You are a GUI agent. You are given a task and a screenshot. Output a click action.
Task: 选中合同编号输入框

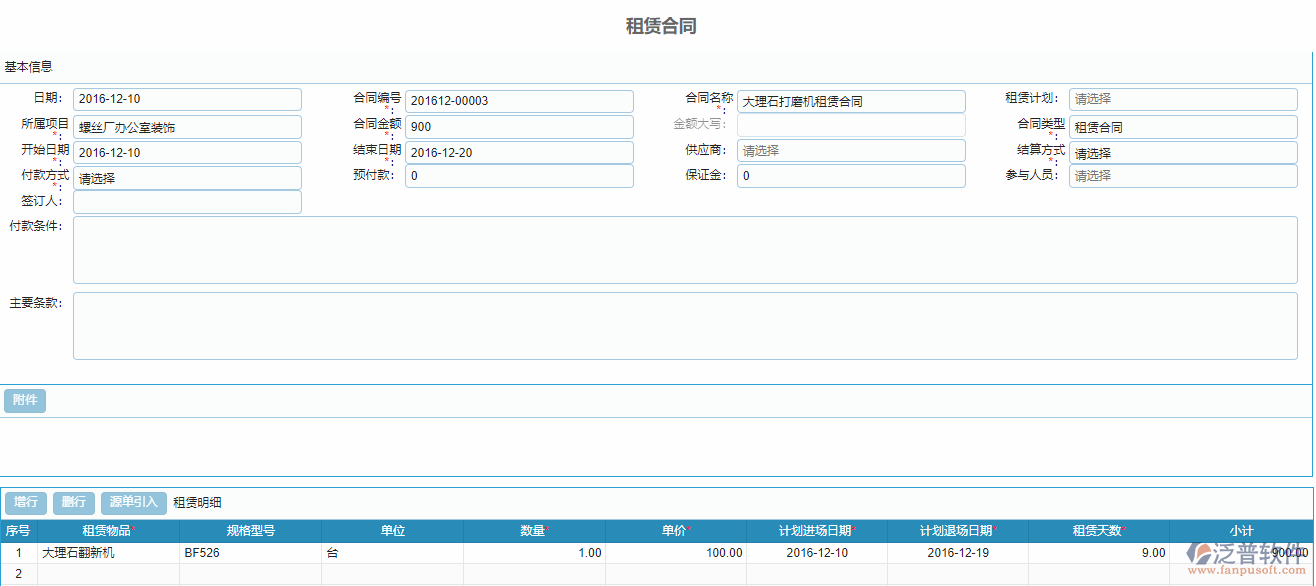coord(519,100)
